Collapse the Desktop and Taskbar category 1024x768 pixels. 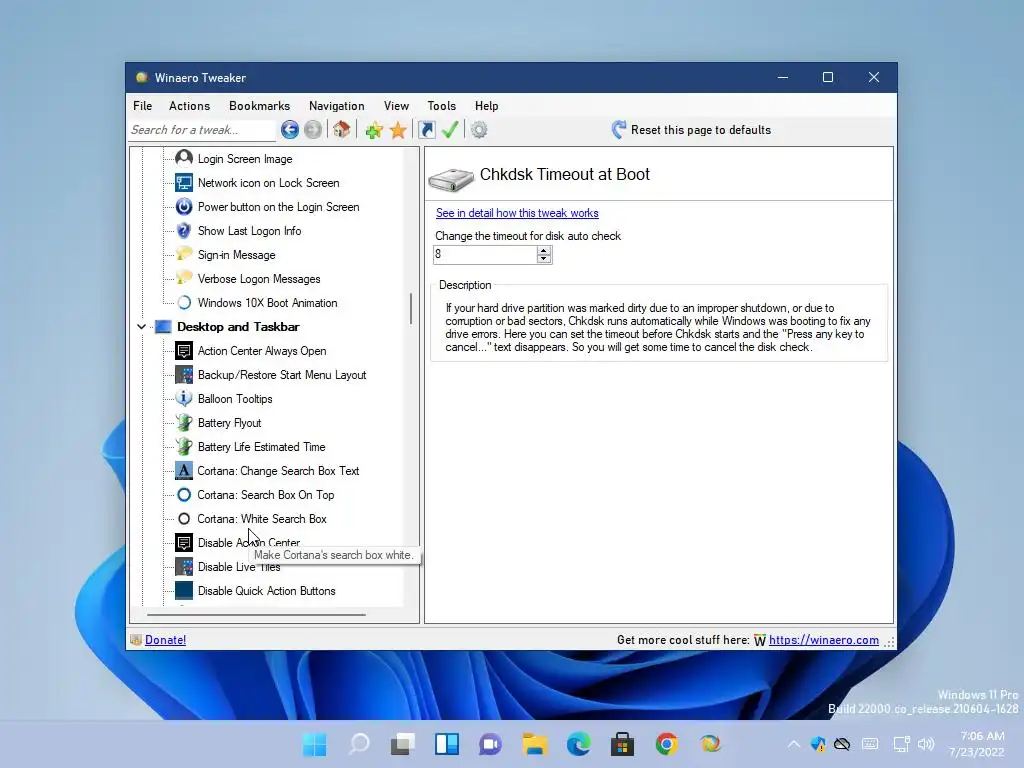141,327
